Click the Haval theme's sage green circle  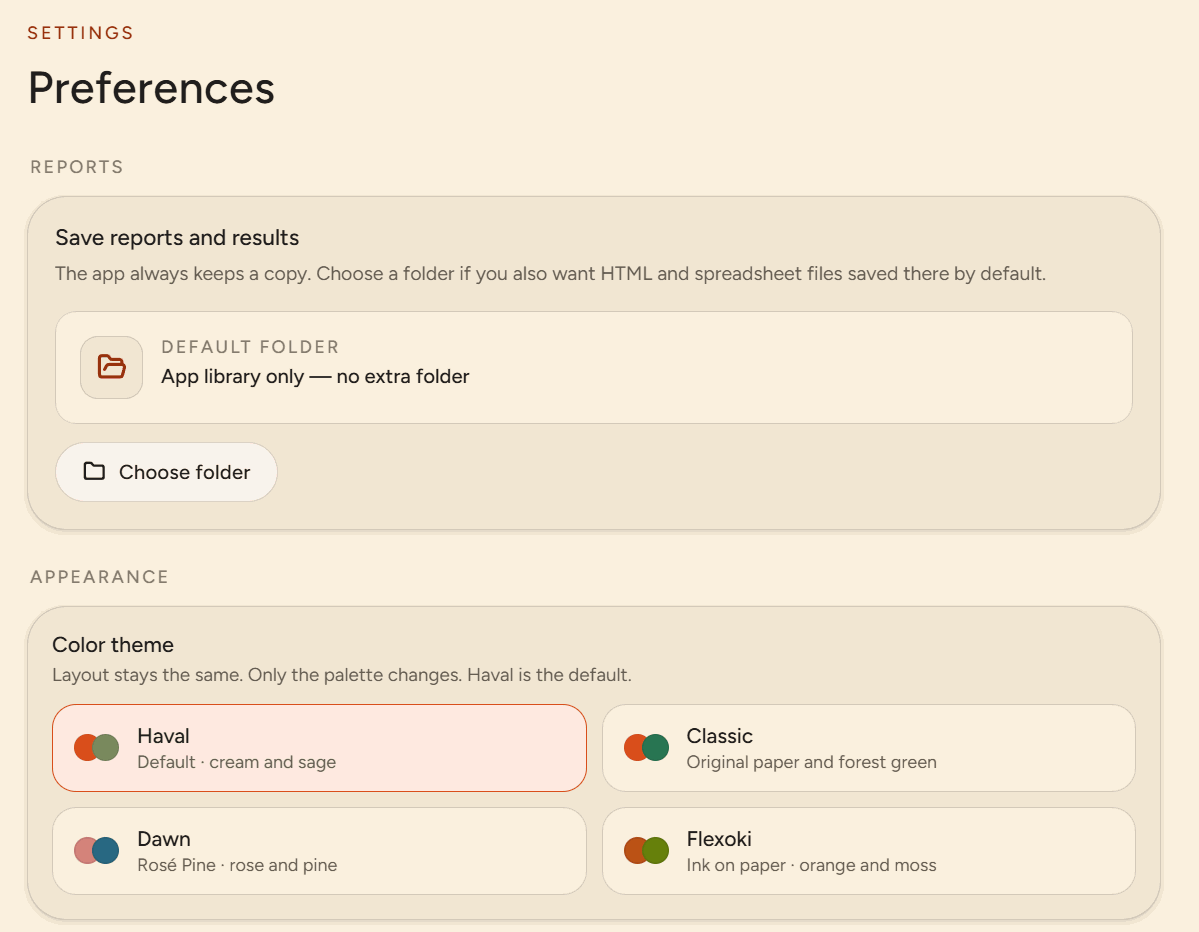click(x=106, y=747)
